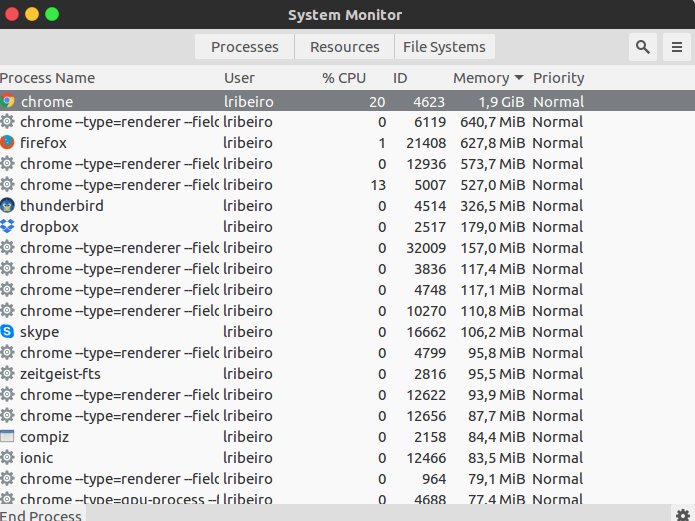Click the compiz window icon
This screenshot has width=695, height=521.
pos(7,436)
